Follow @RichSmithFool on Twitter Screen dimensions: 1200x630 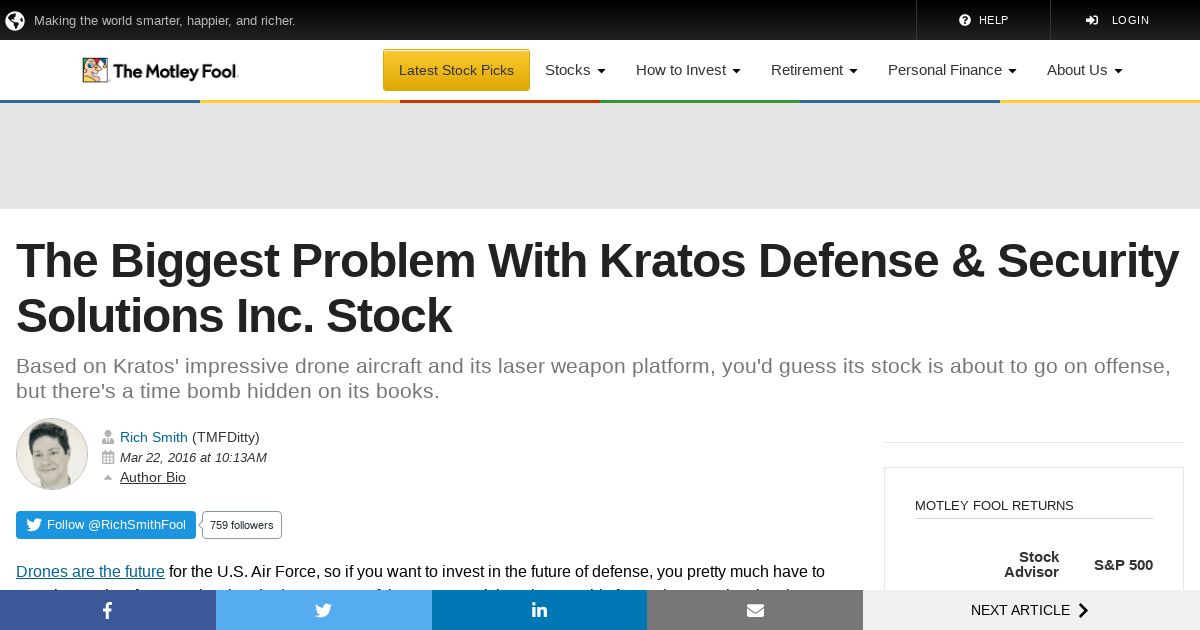[x=106, y=525]
